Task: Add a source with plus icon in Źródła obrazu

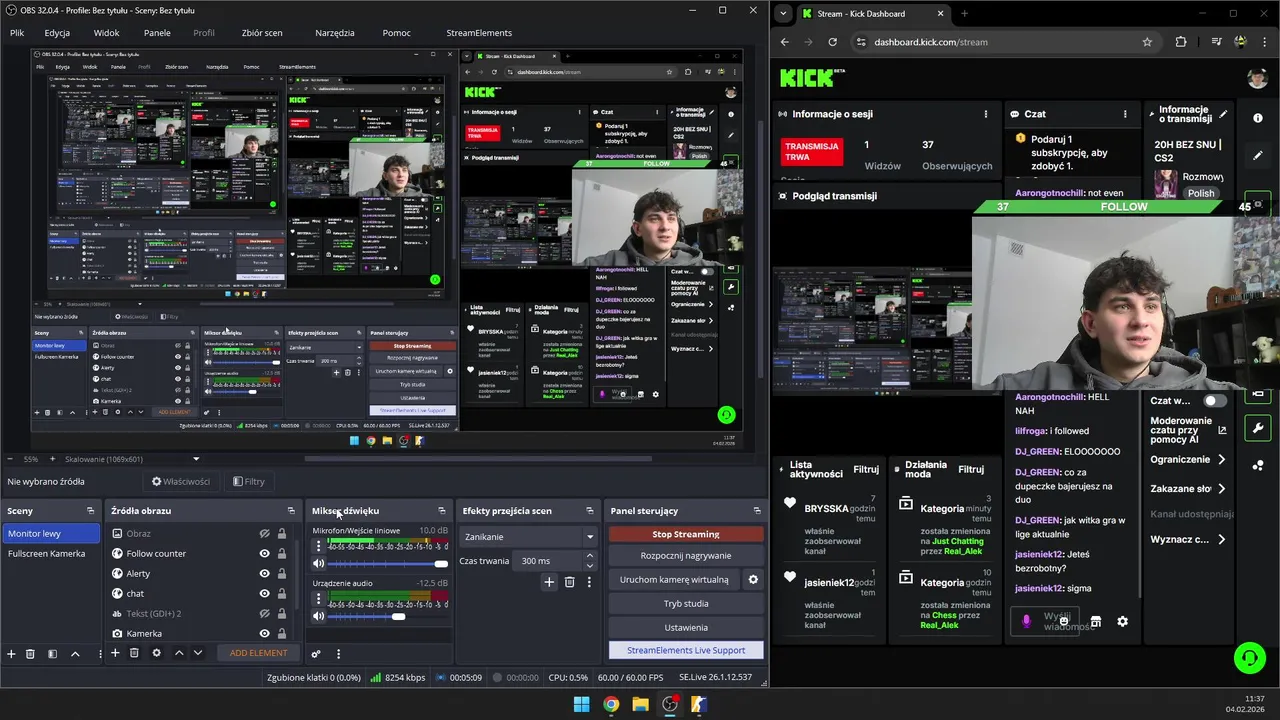Action: coord(115,653)
